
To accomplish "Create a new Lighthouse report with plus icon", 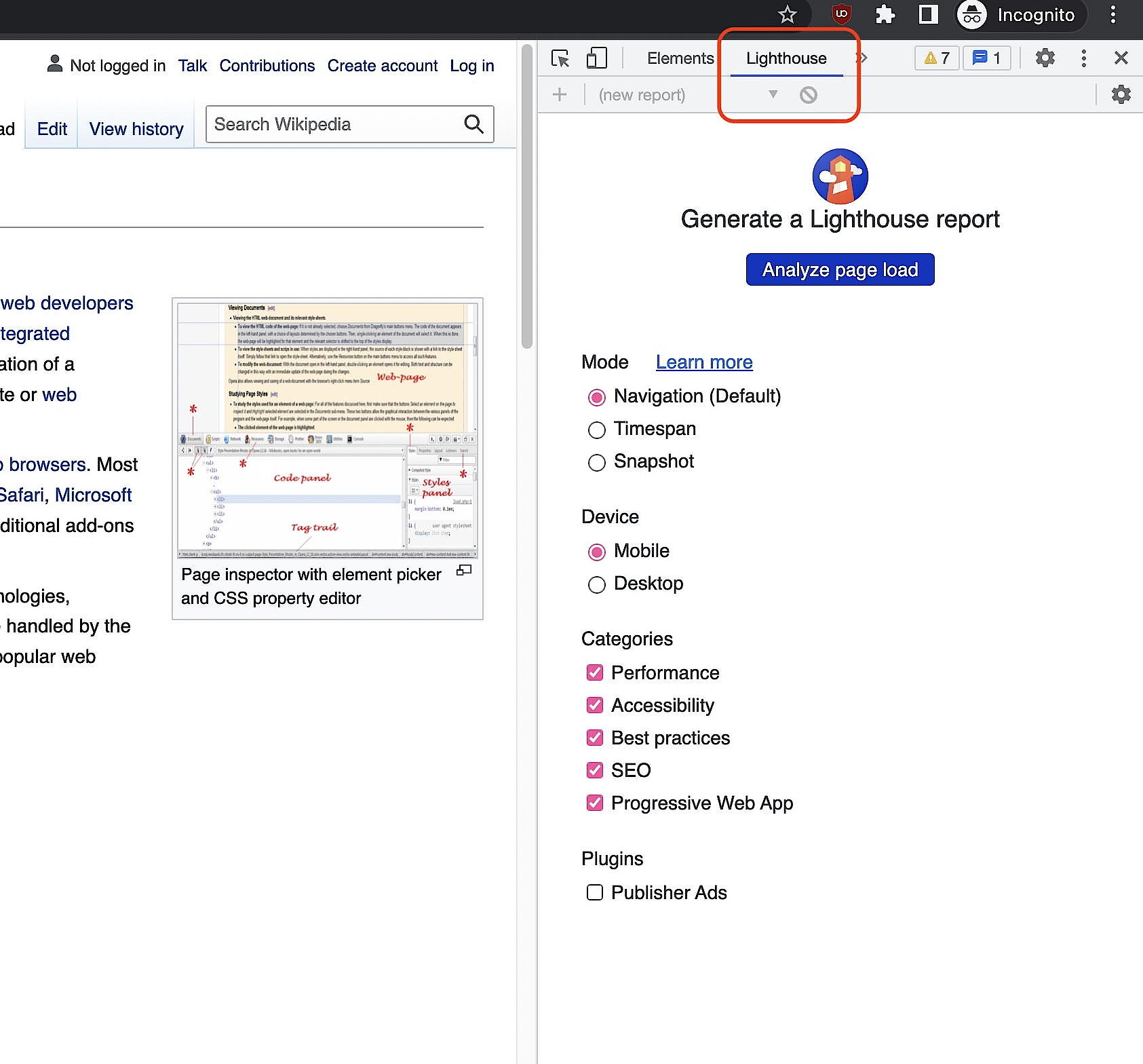I will (560, 94).
